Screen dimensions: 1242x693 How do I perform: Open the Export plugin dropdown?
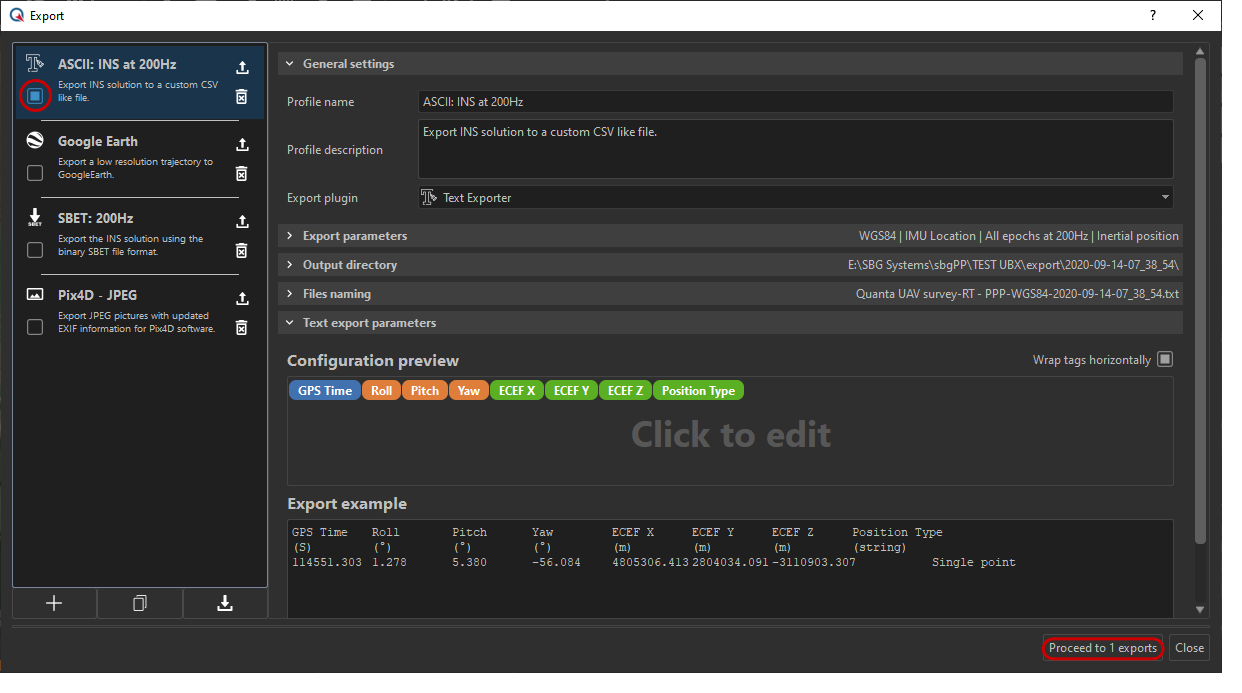tap(795, 198)
